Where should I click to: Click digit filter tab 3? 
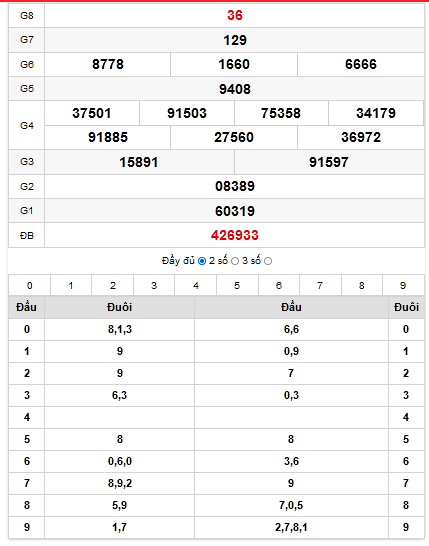[x=154, y=286]
